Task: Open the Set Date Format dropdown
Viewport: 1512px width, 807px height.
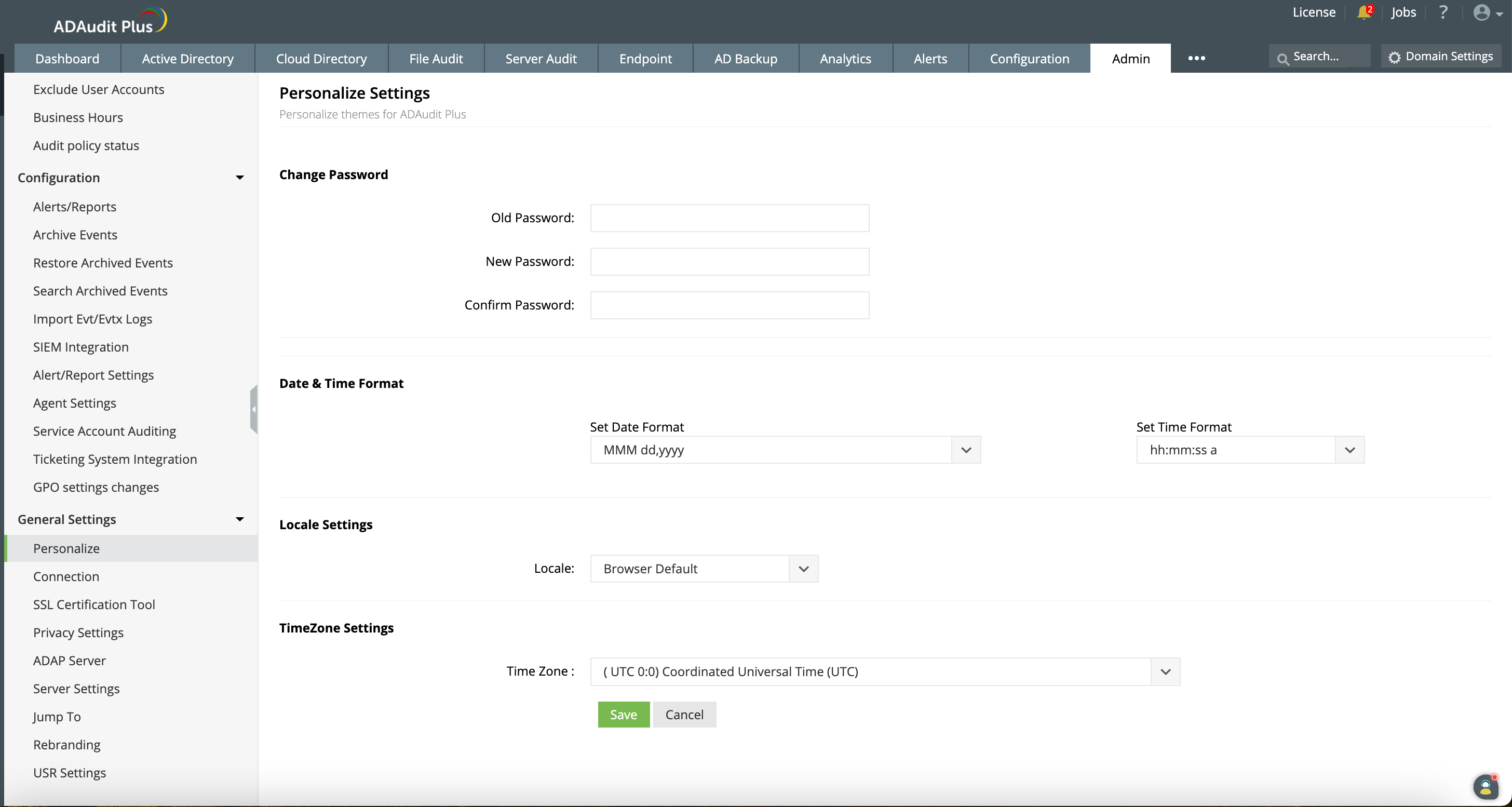Action: [966, 450]
